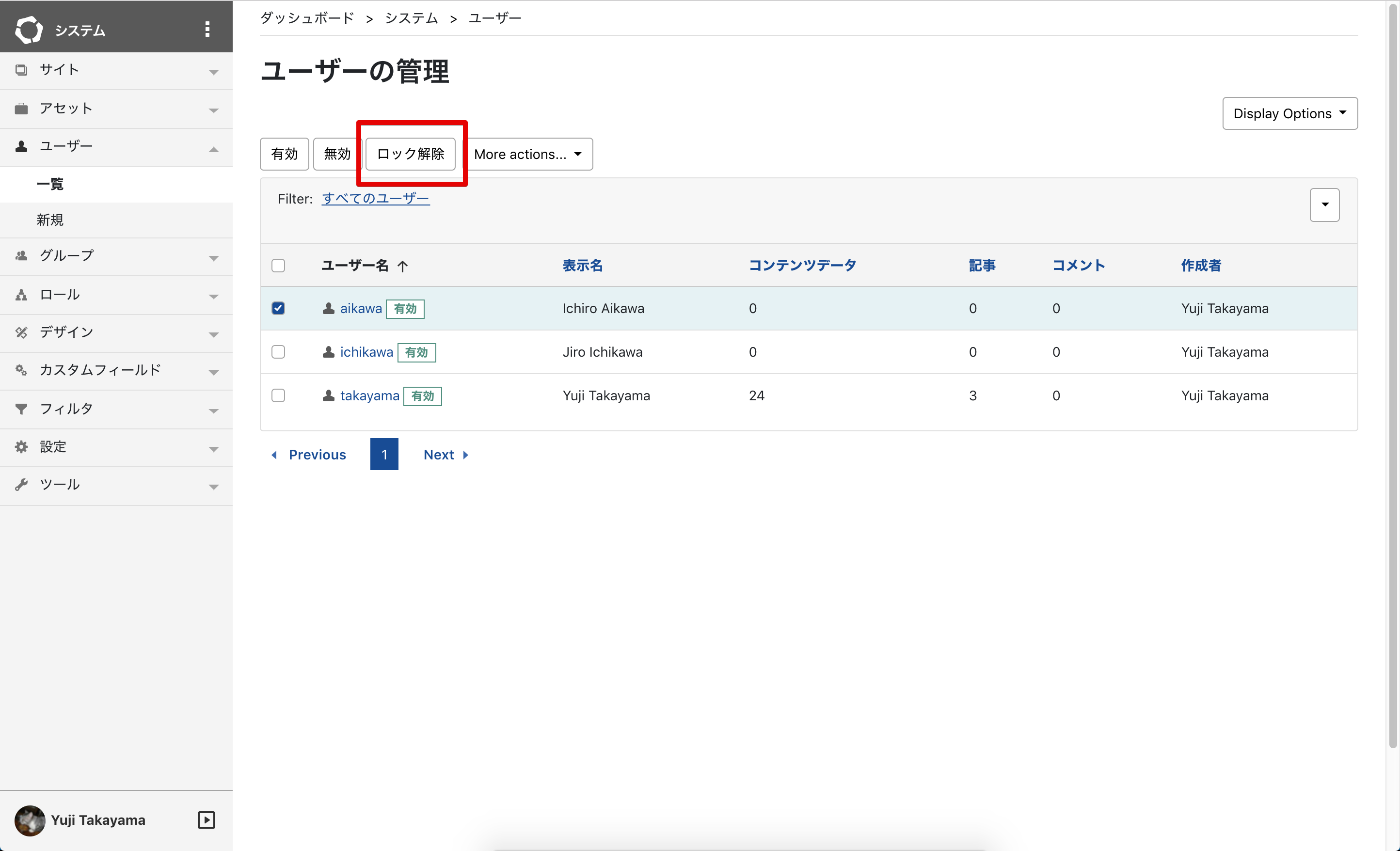The width and height of the screenshot is (1400, 851).
Task: Open the three-dot system menu
Action: (207, 30)
